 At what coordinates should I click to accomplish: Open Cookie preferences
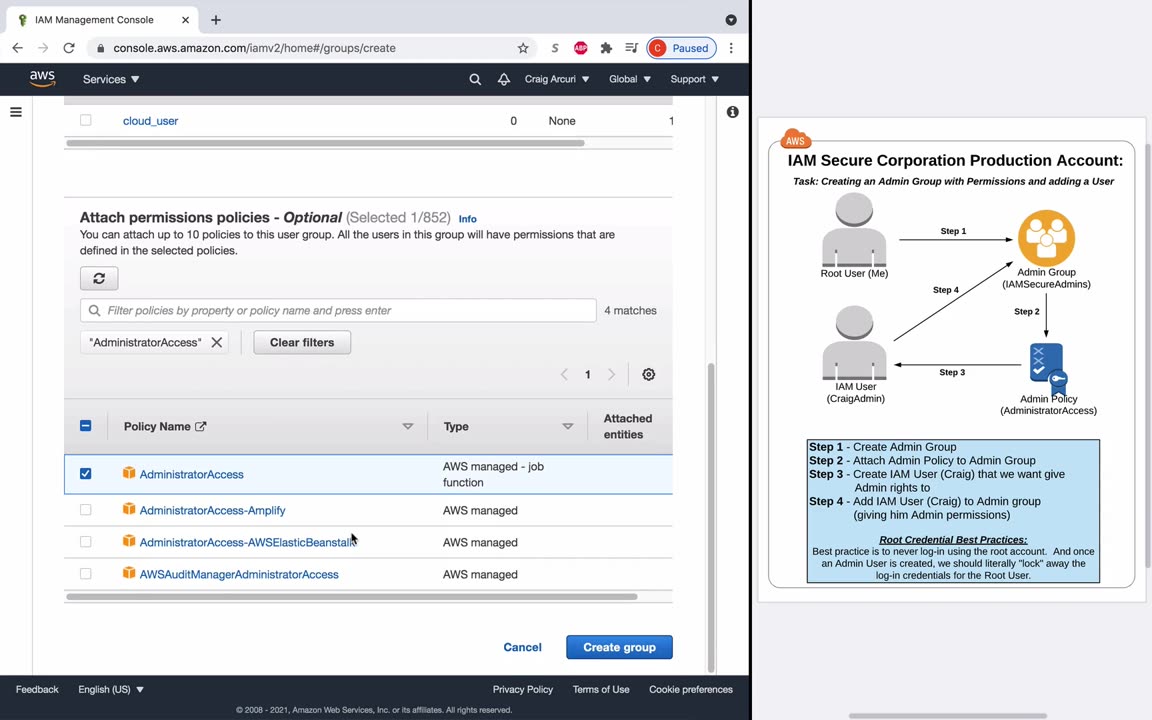point(691,689)
